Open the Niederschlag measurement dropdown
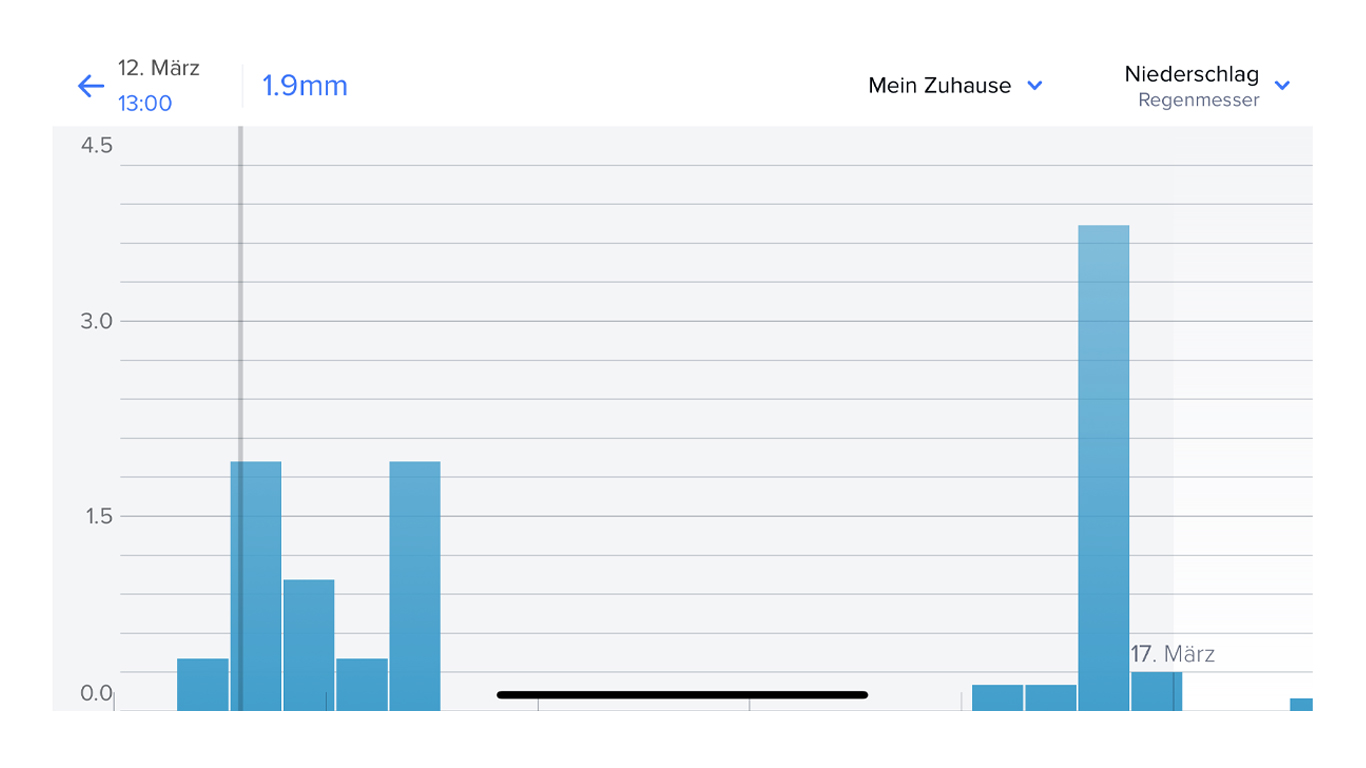This screenshot has width=1366, height=768. pos(1191,75)
